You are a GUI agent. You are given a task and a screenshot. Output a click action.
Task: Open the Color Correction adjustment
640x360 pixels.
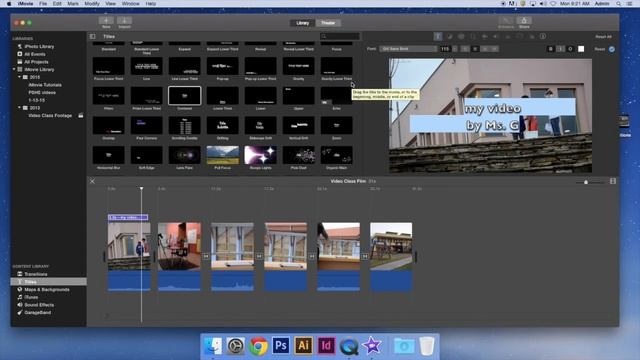pos(461,36)
